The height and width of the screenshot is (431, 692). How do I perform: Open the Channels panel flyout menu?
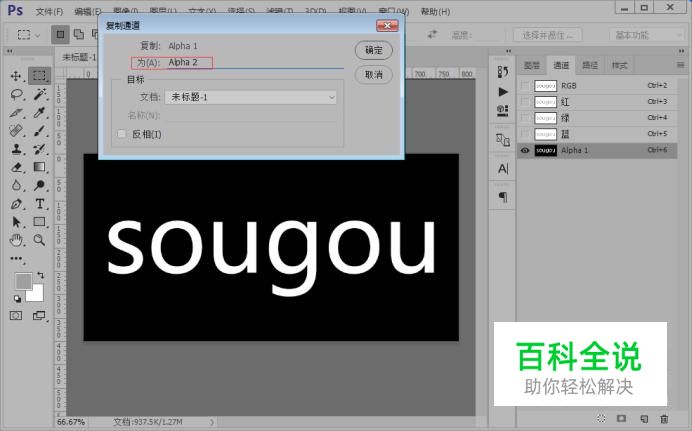point(680,65)
